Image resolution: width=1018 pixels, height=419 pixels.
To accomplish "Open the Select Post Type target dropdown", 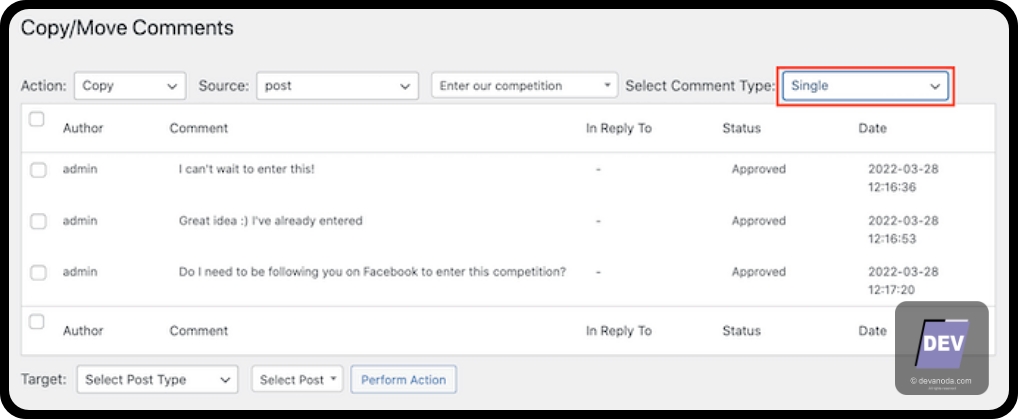I will 157,380.
